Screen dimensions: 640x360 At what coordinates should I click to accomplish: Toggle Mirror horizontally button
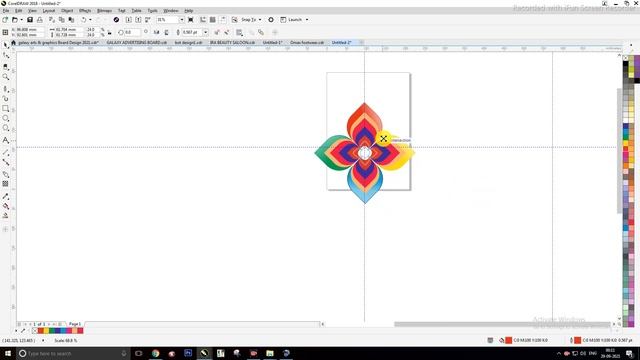click(x=156, y=32)
